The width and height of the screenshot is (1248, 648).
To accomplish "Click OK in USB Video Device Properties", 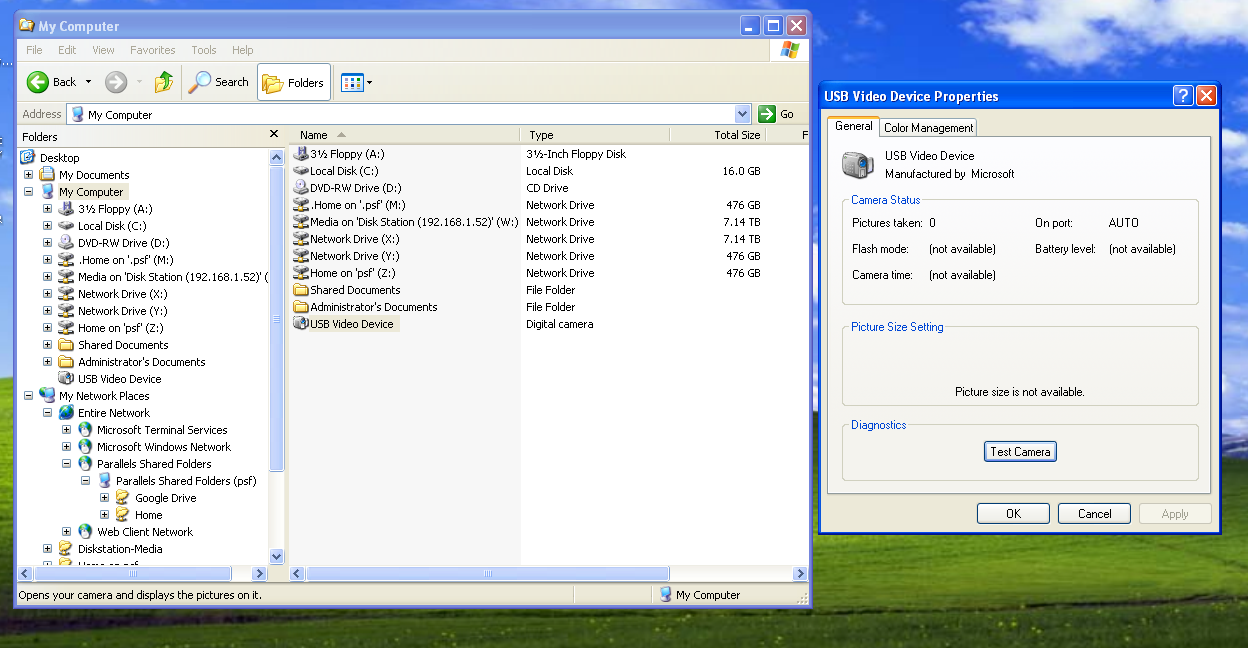I will [1013, 514].
